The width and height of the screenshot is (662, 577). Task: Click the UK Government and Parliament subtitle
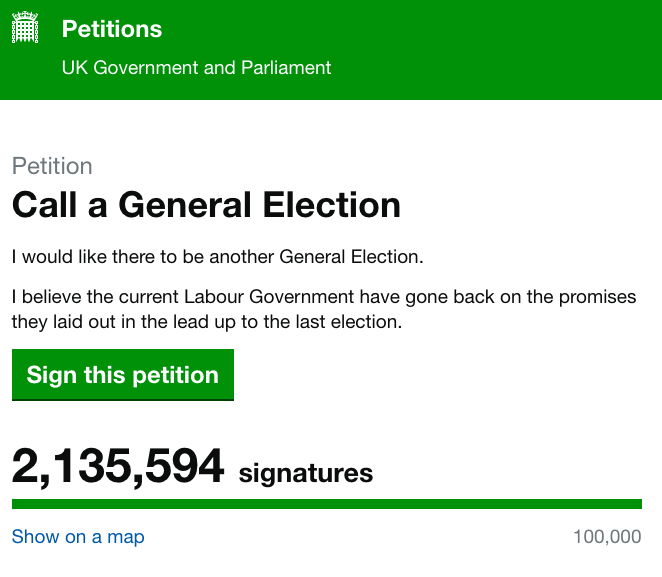(x=196, y=68)
